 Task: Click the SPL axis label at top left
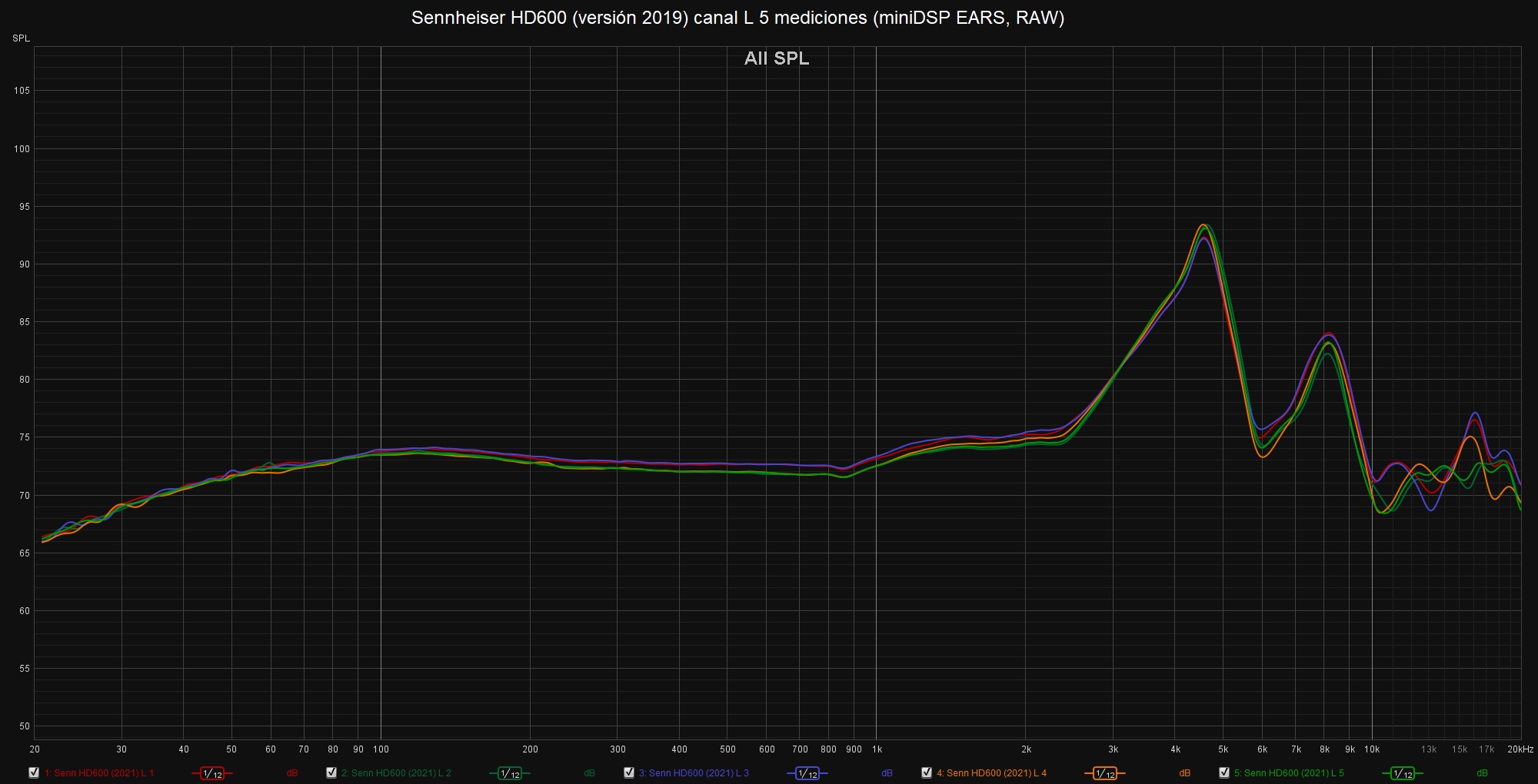click(21, 38)
